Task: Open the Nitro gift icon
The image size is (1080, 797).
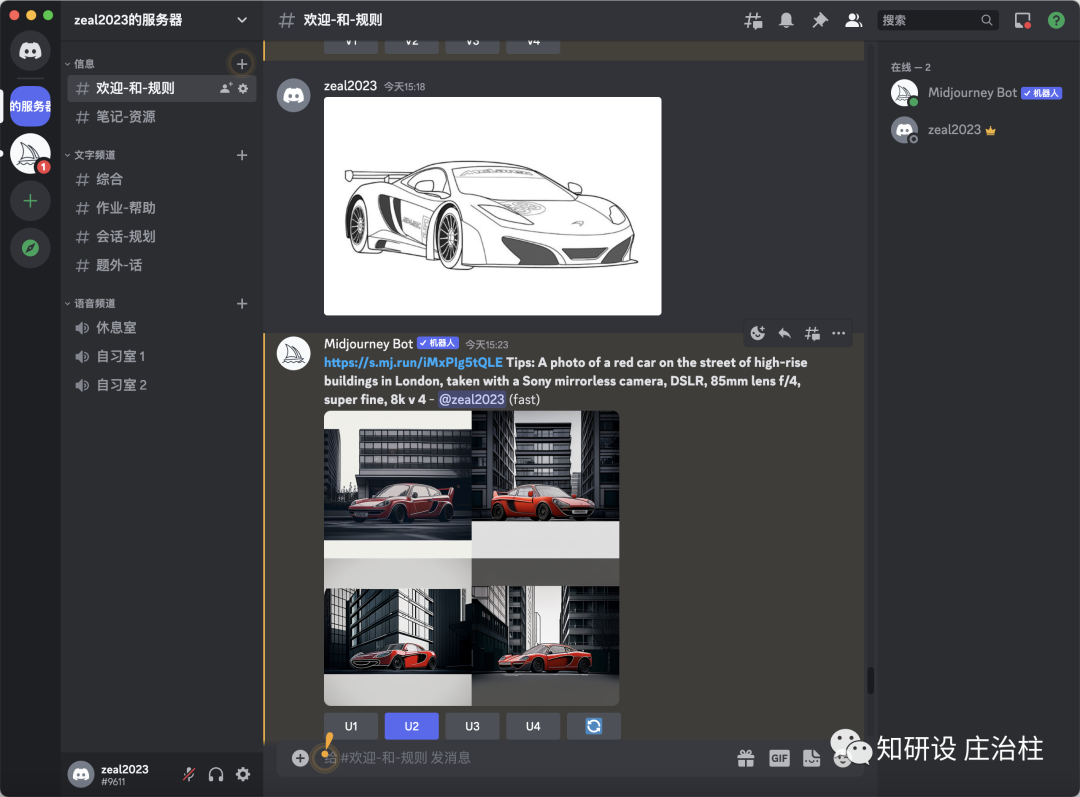Action: tap(746, 758)
